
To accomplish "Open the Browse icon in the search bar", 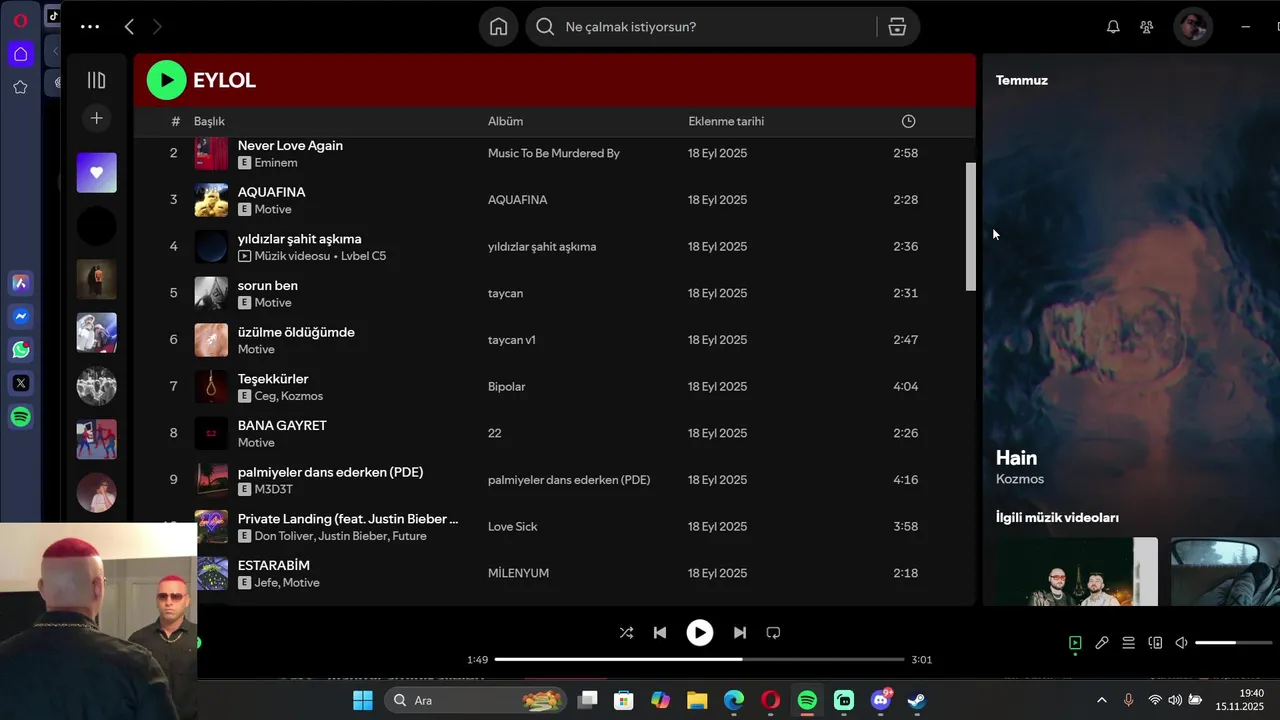I will 897,27.
